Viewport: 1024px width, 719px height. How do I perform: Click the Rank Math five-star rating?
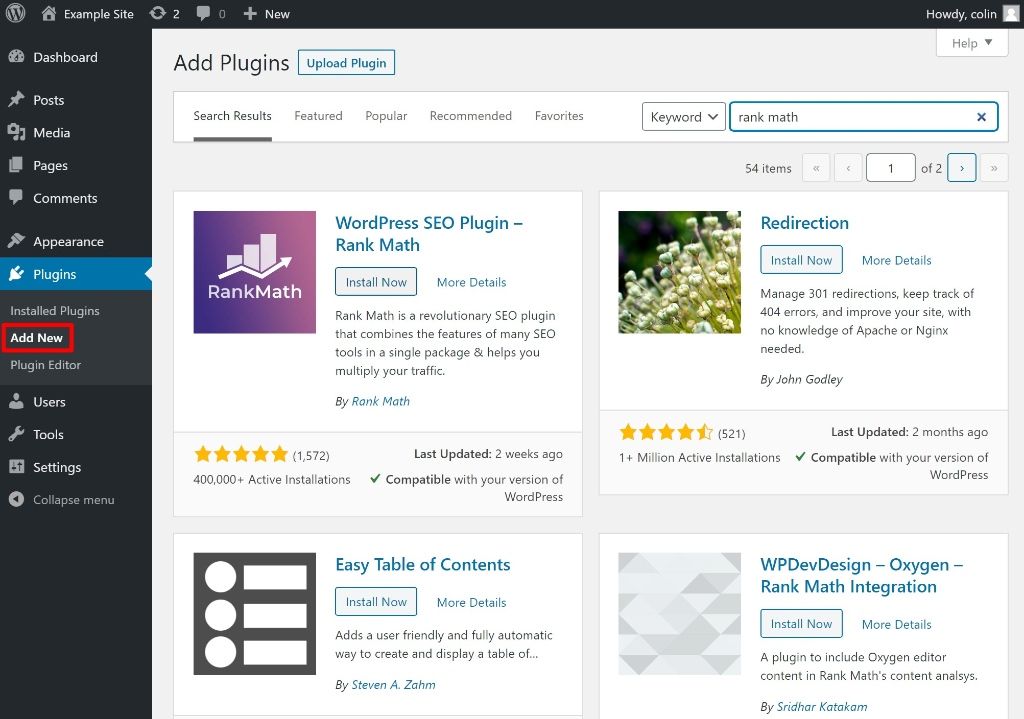(241, 454)
